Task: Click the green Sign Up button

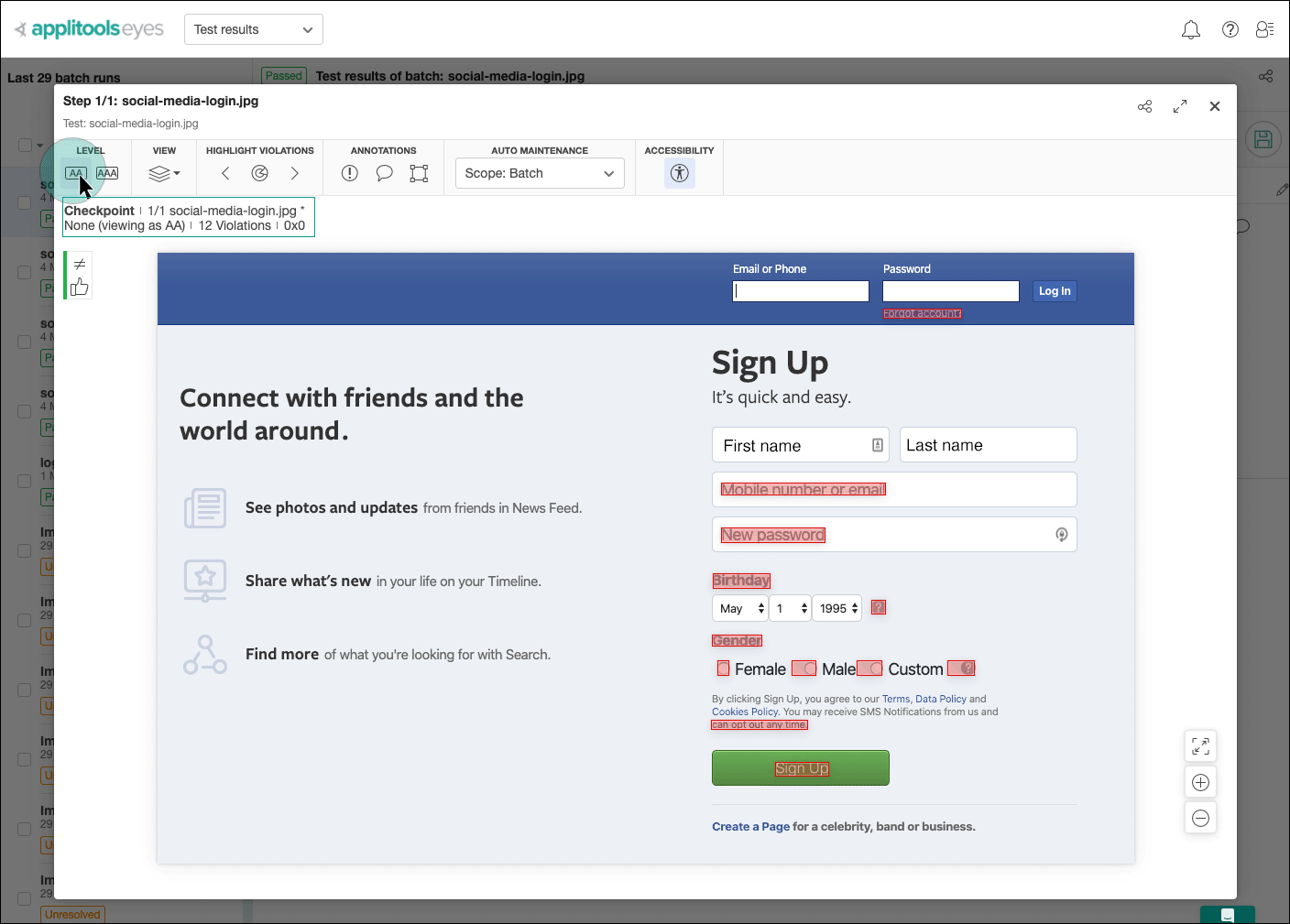Action: pyautogui.click(x=800, y=767)
